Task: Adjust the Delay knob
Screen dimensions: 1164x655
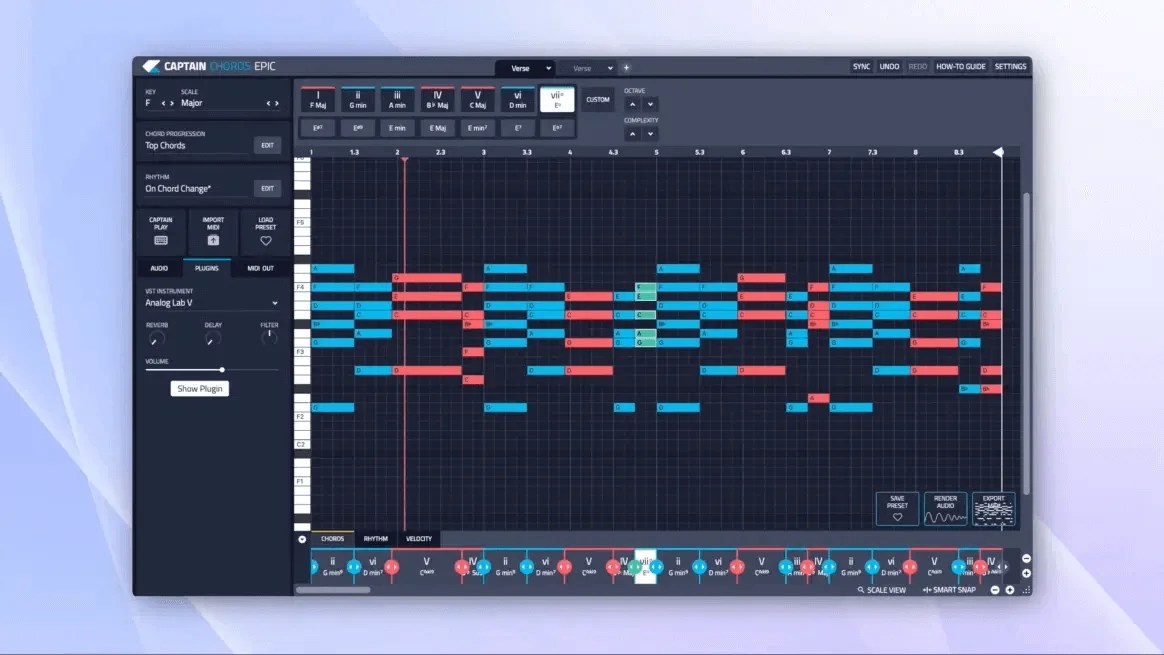Action: 212,339
